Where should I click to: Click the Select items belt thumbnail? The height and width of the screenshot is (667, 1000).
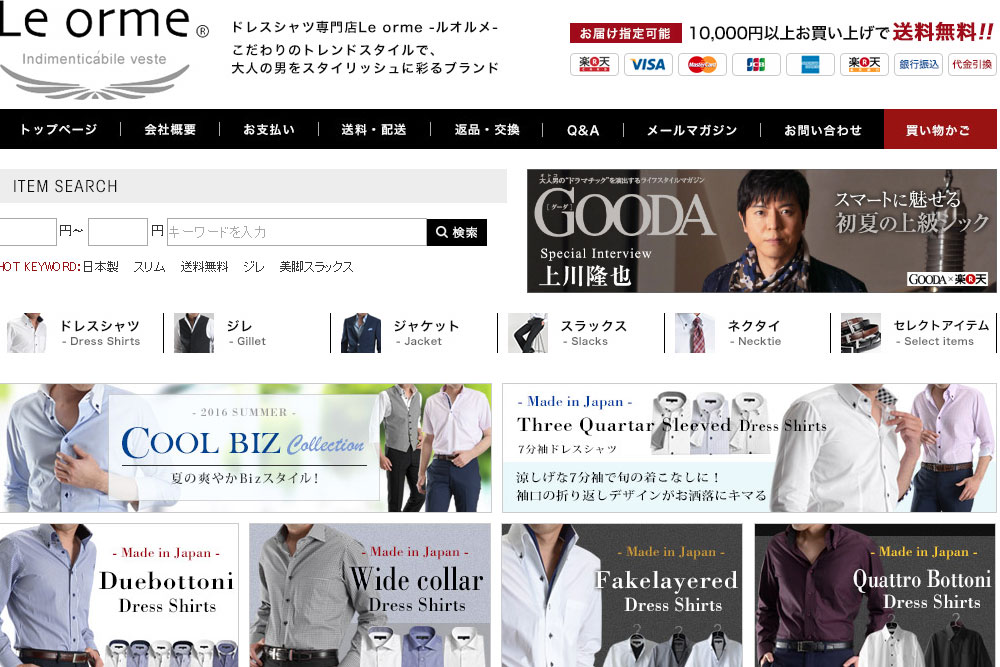(x=860, y=333)
